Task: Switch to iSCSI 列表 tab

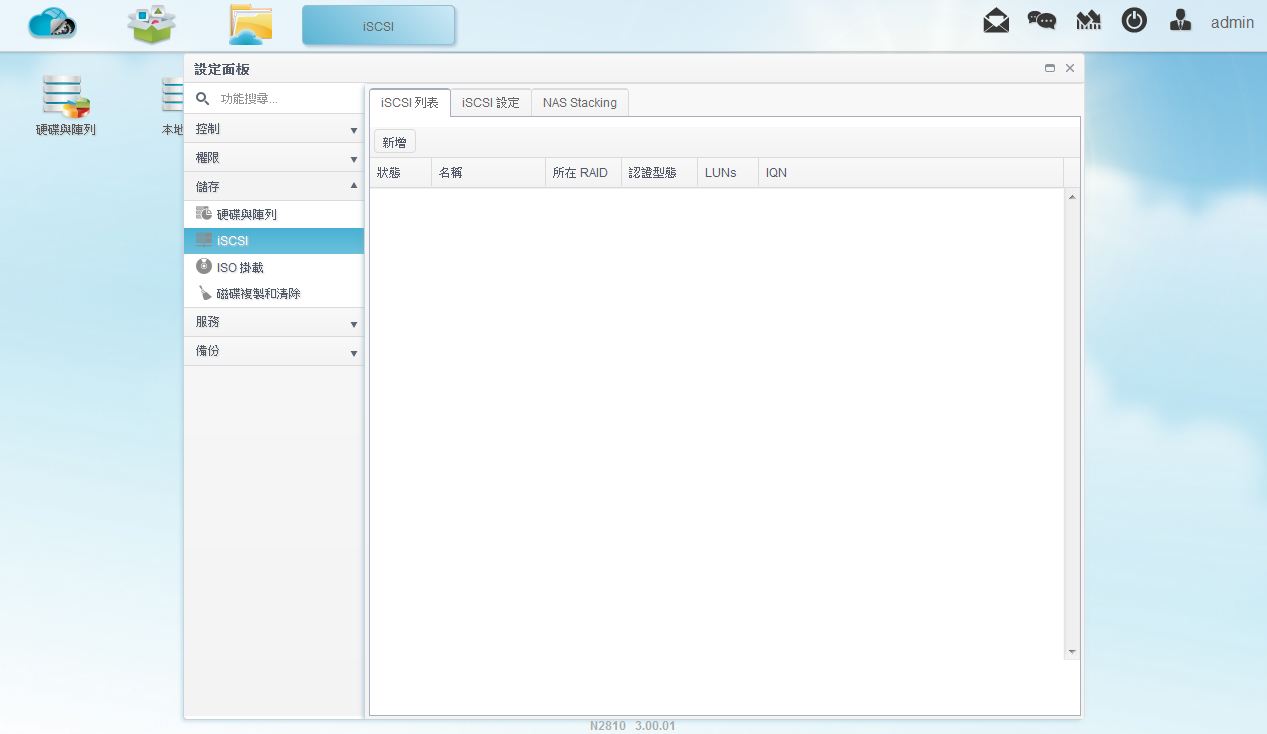Action: coord(410,103)
